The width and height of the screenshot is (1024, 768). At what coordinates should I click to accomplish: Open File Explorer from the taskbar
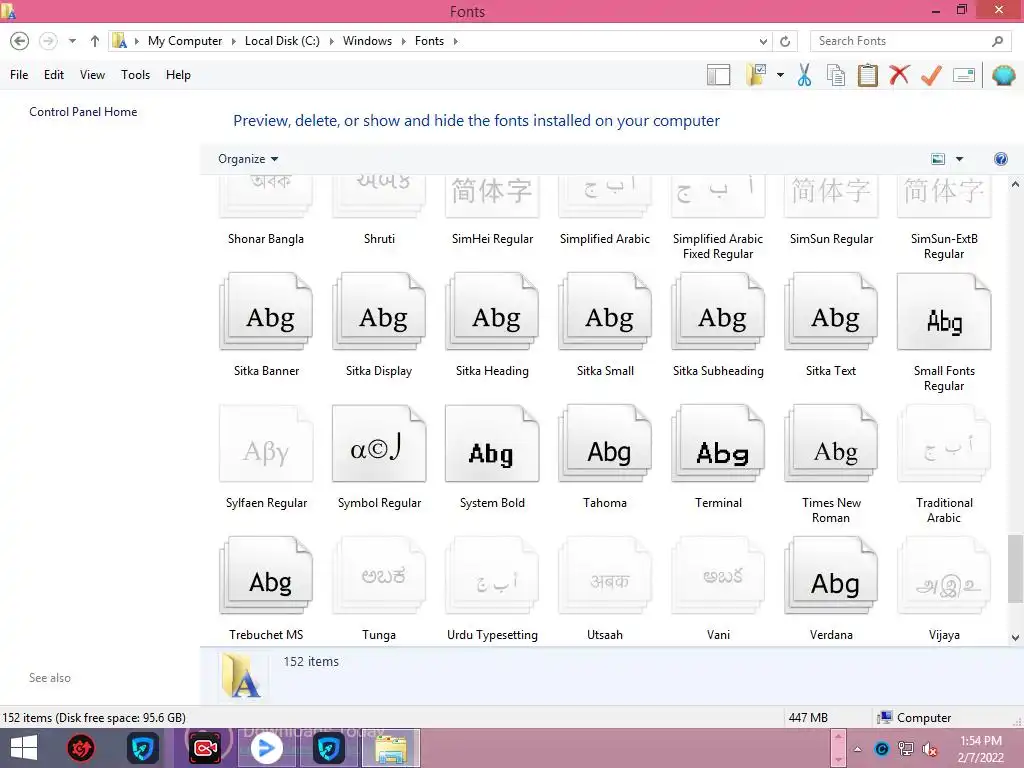(391, 748)
